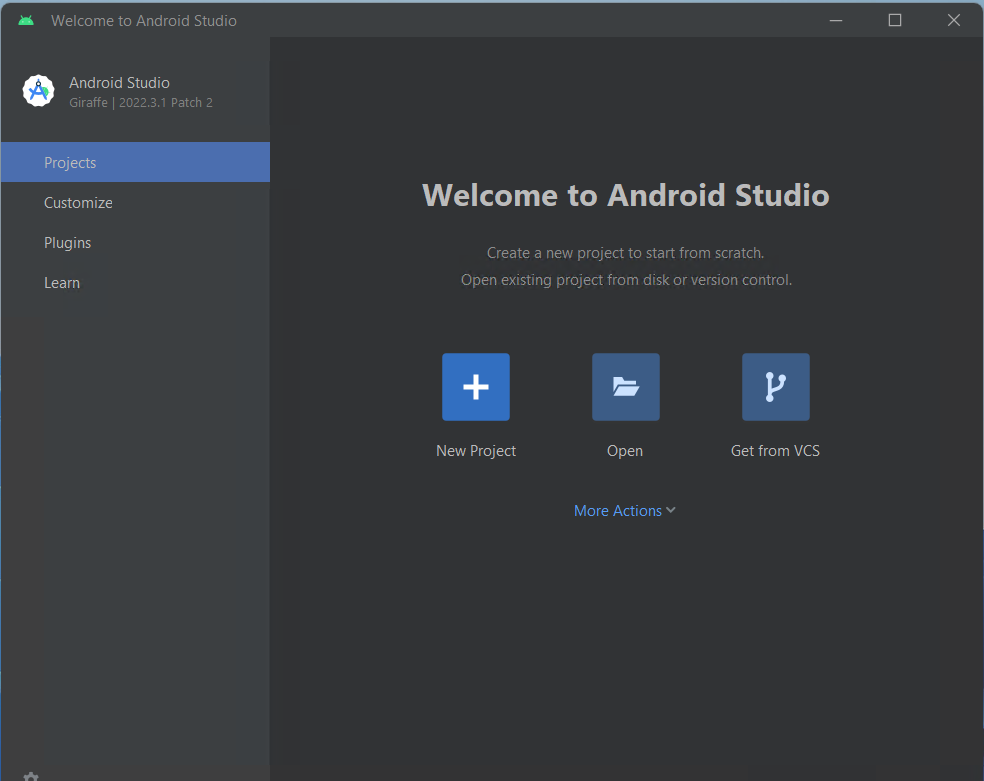The width and height of the screenshot is (984, 781).
Task: Click the Android head icon in title bar
Action: click(26, 21)
